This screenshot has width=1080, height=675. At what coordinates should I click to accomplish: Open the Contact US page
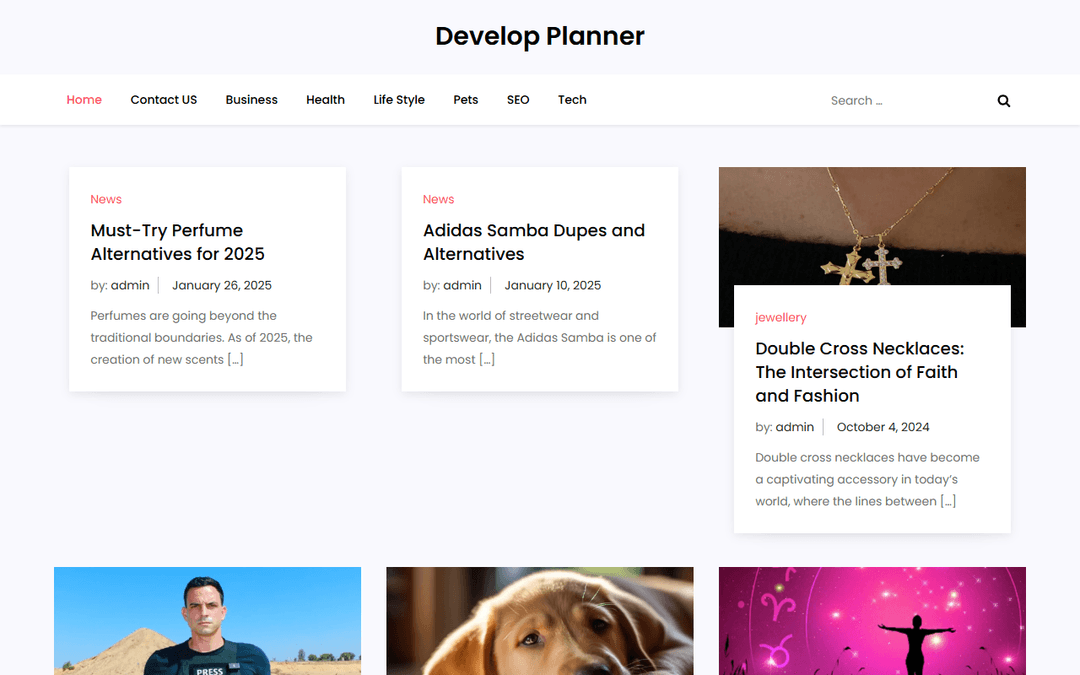(164, 100)
